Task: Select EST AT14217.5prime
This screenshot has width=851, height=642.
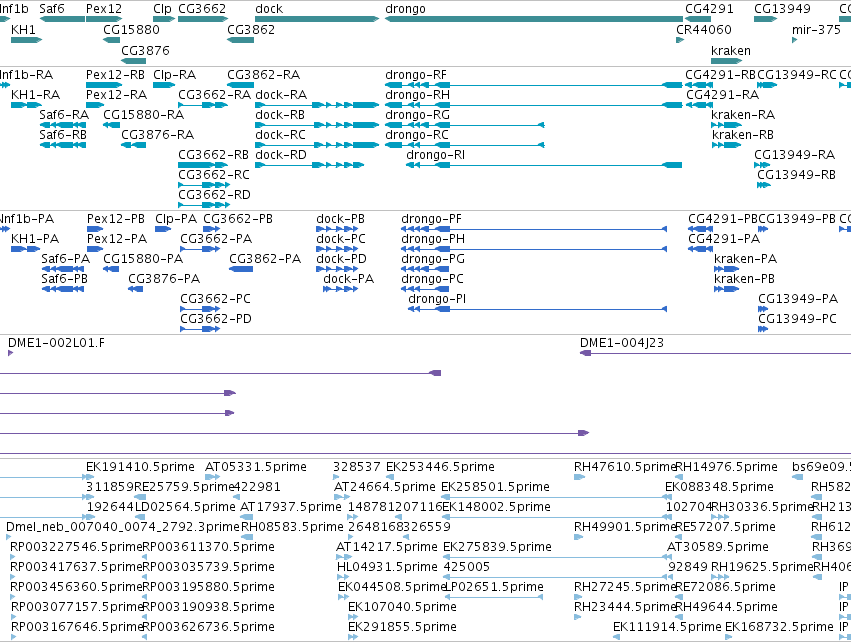Action: [386, 548]
